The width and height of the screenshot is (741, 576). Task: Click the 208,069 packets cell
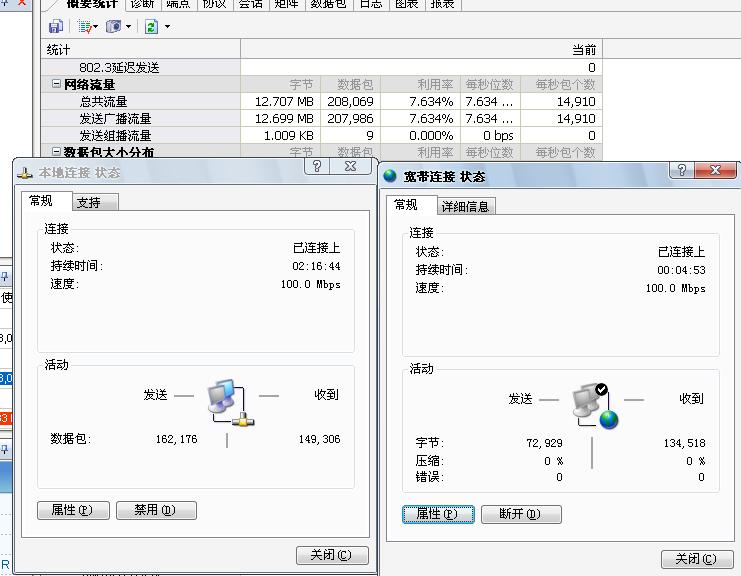click(351, 101)
